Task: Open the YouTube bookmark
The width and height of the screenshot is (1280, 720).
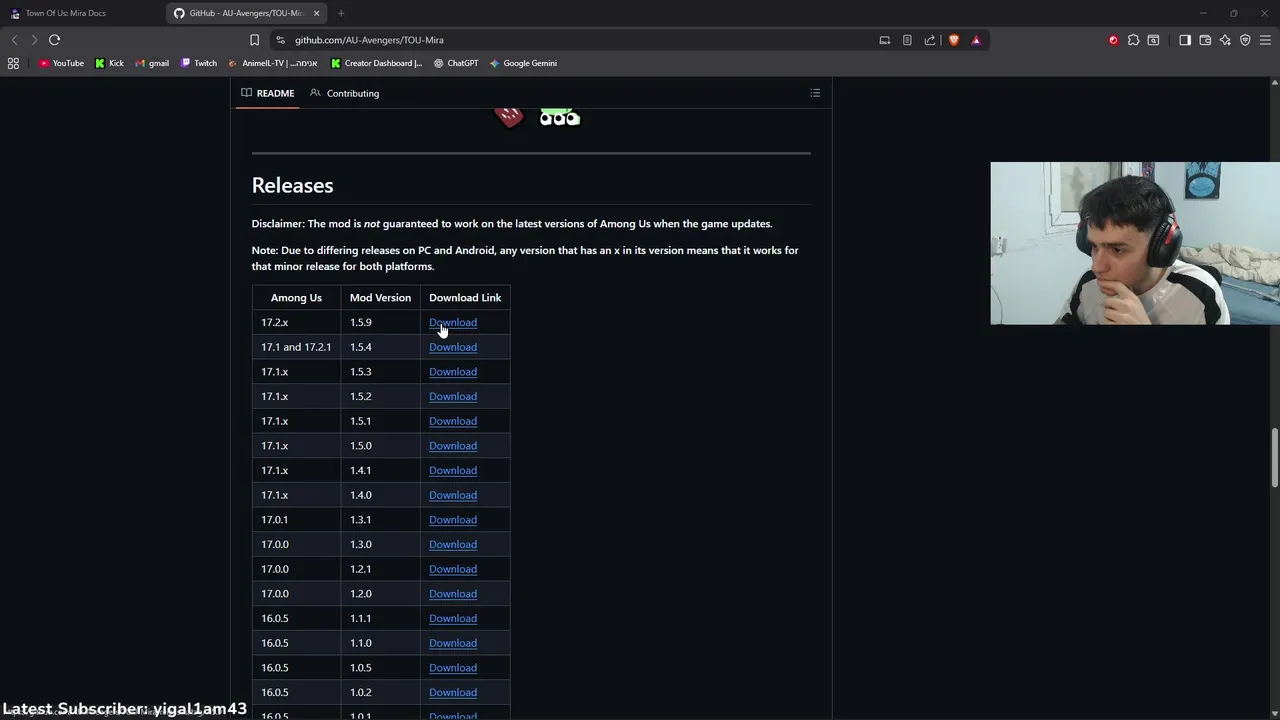Action: 62,63
